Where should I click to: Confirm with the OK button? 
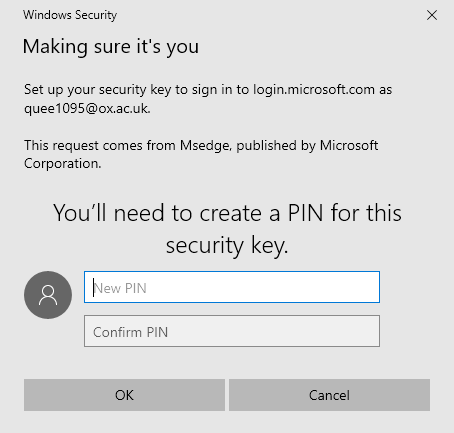tap(124, 395)
